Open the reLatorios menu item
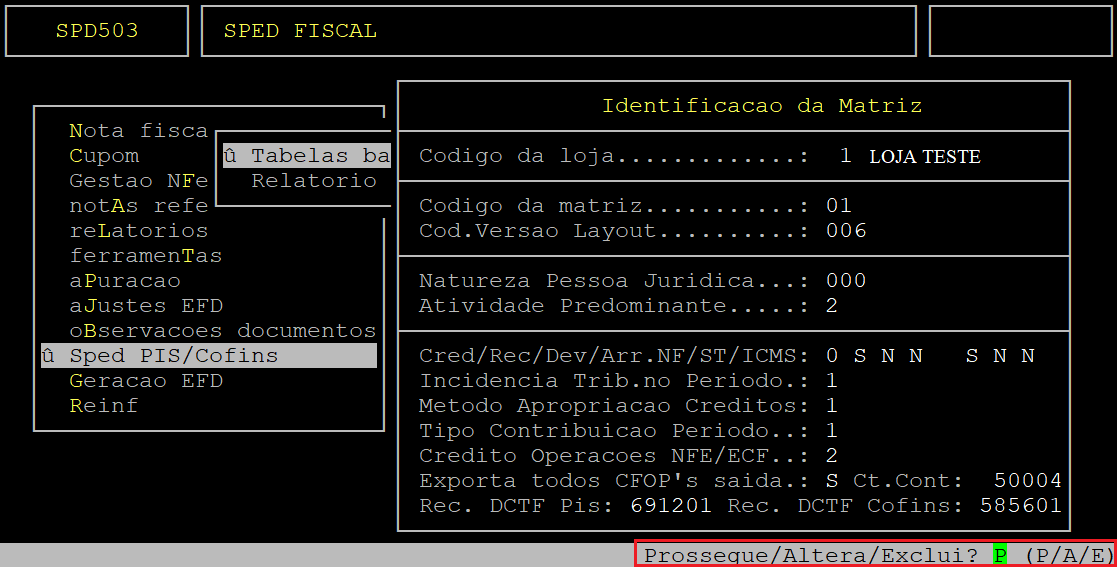The image size is (1117, 567). click(x=139, y=231)
